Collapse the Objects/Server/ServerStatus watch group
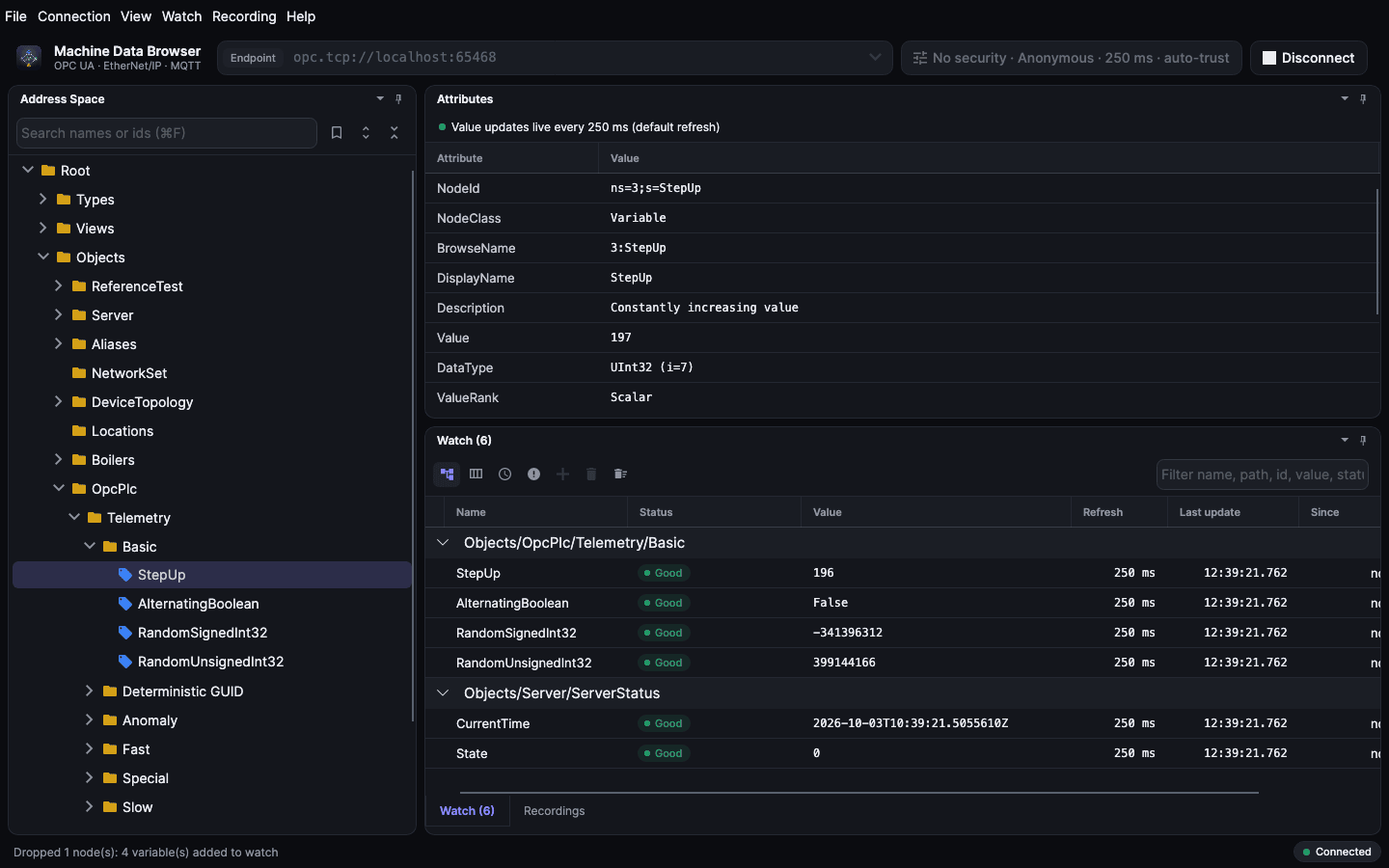Image resolution: width=1389 pixels, height=868 pixels. coord(443,693)
